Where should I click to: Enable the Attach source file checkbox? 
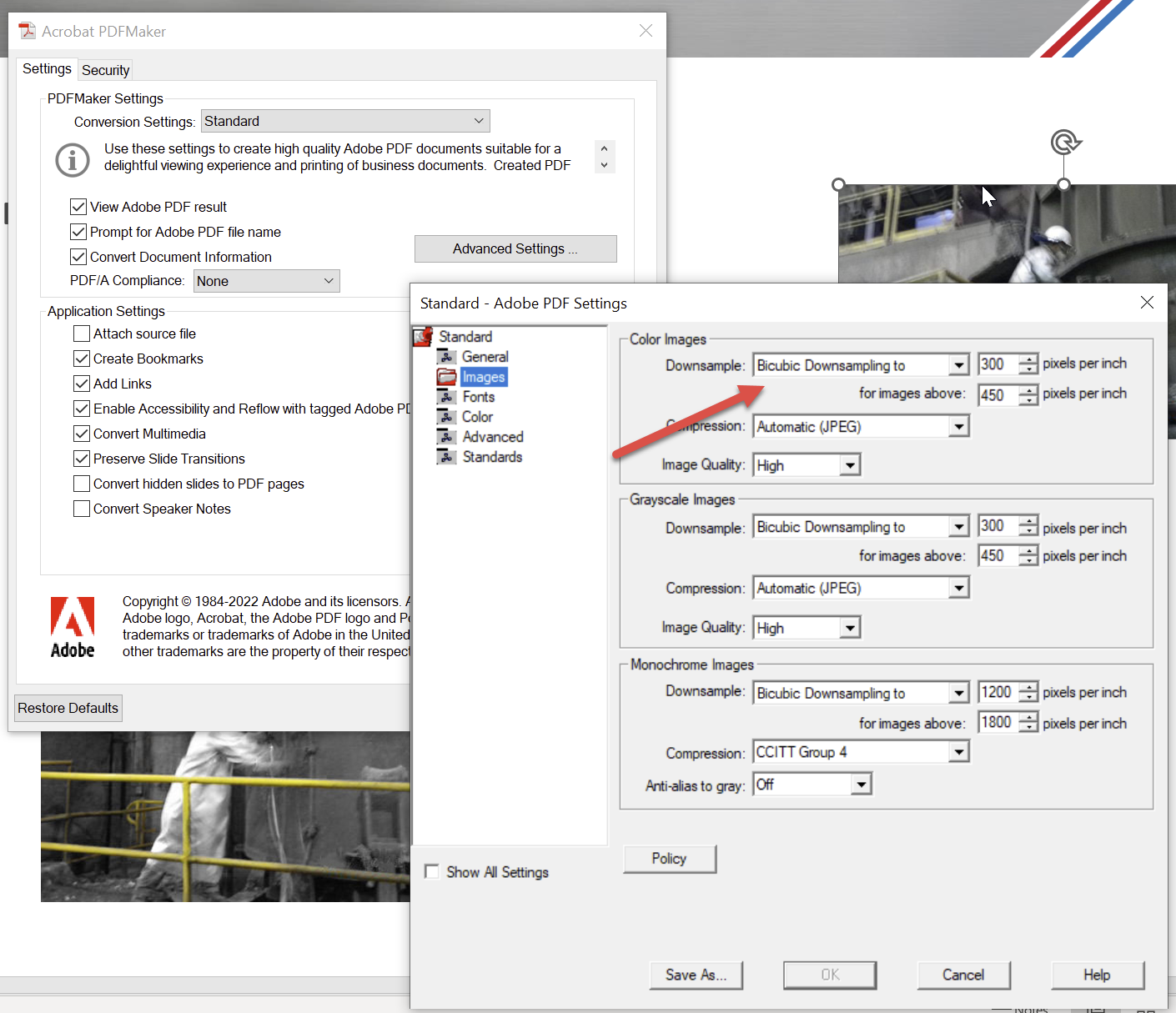coord(81,333)
